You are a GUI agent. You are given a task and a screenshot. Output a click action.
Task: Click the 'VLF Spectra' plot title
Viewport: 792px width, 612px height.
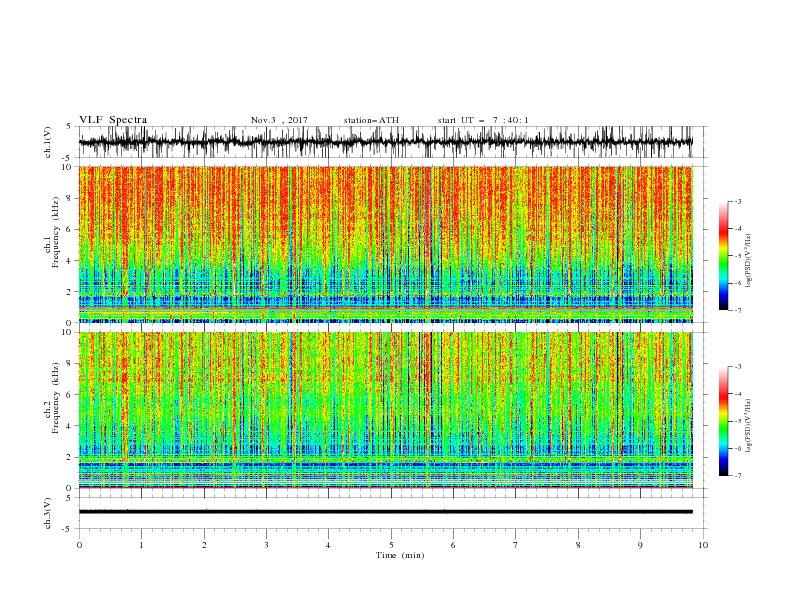(x=113, y=120)
